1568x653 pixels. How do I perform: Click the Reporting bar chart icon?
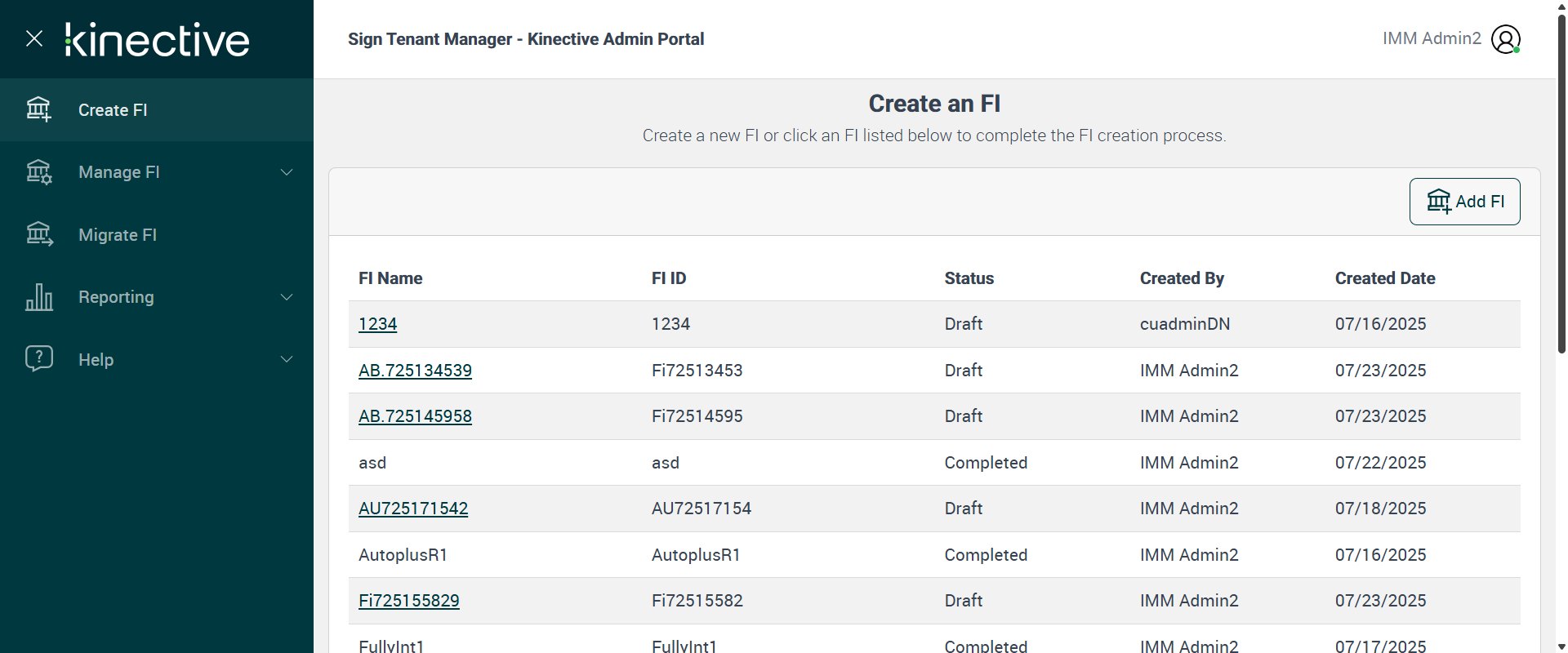pyautogui.click(x=38, y=297)
